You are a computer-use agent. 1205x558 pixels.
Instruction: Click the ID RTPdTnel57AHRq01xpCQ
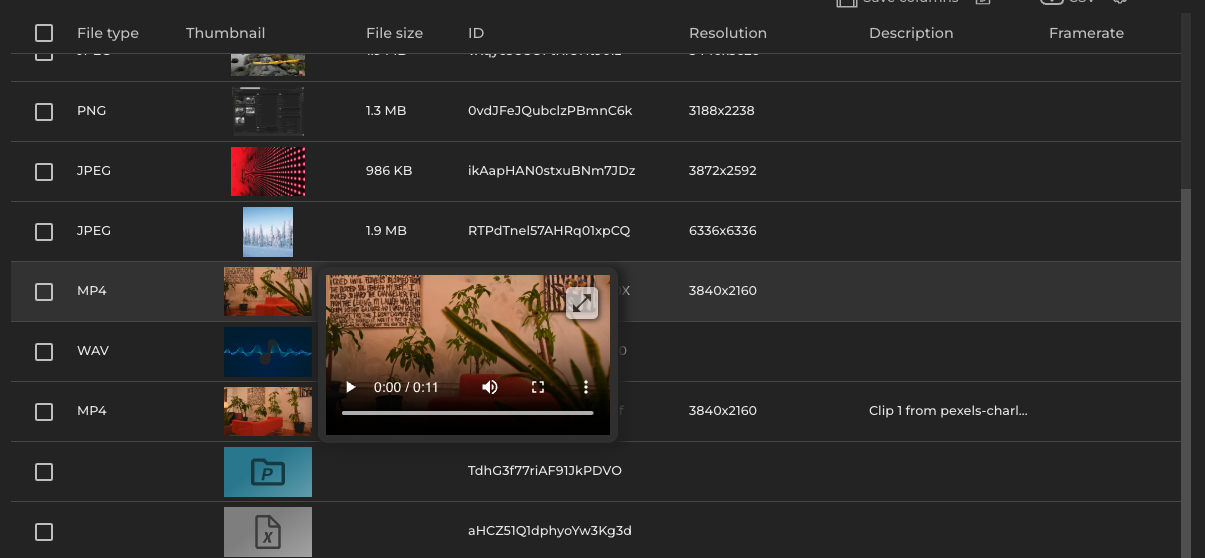click(x=549, y=231)
